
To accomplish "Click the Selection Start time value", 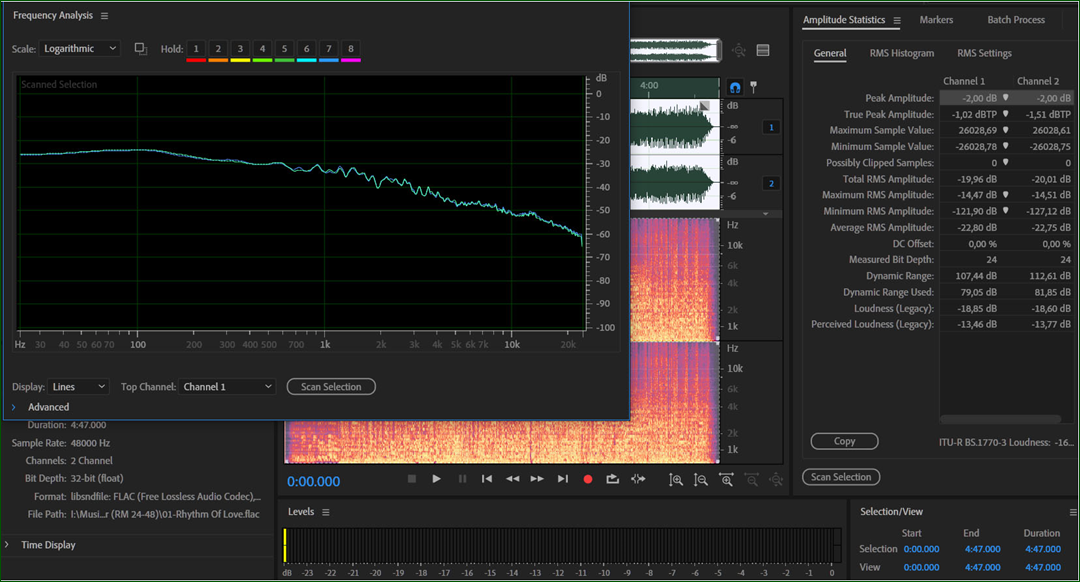I will pos(921,549).
